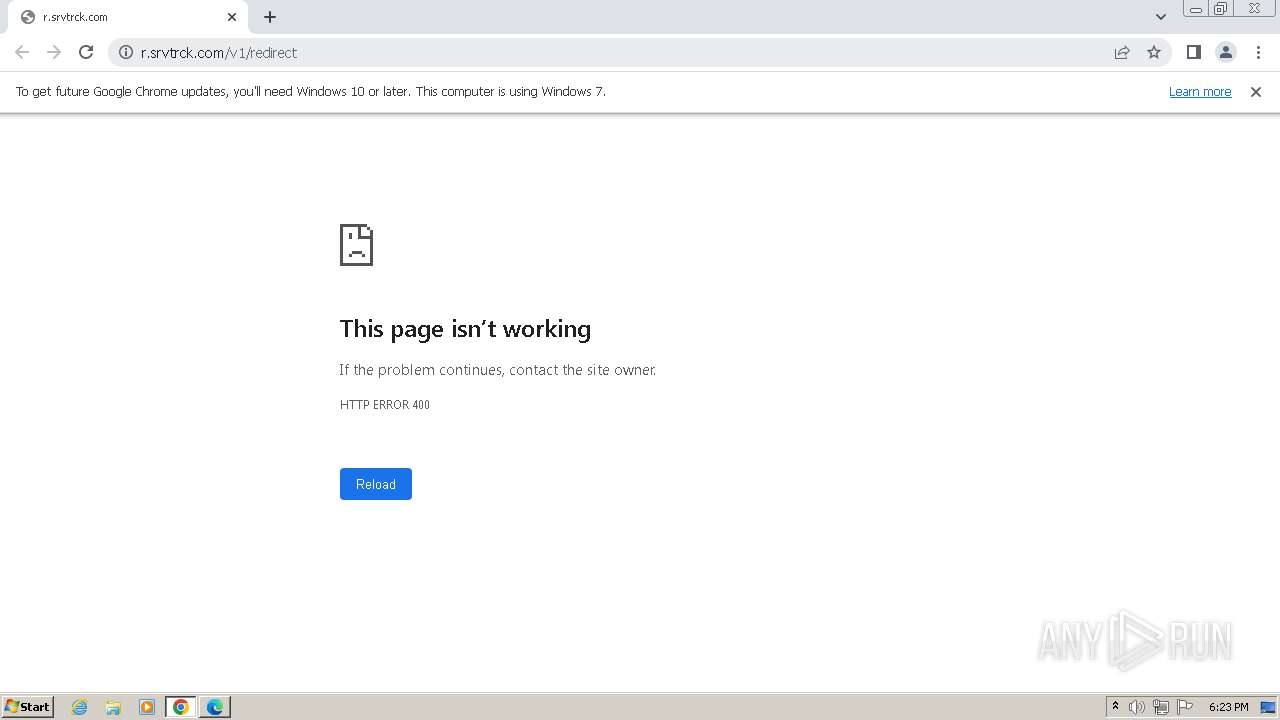This screenshot has height=720, width=1280.
Task: Show hidden system tray icons
Action: (x=1115, y=707)
